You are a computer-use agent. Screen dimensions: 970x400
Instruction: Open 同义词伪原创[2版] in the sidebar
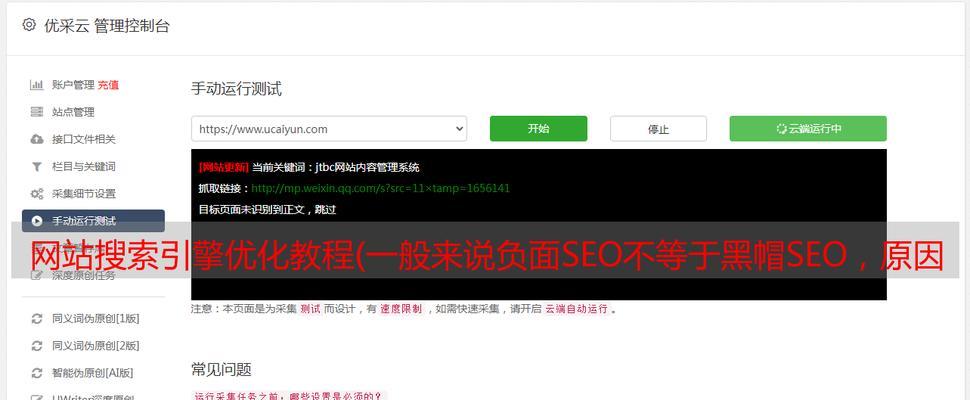(x=96, y=346)
